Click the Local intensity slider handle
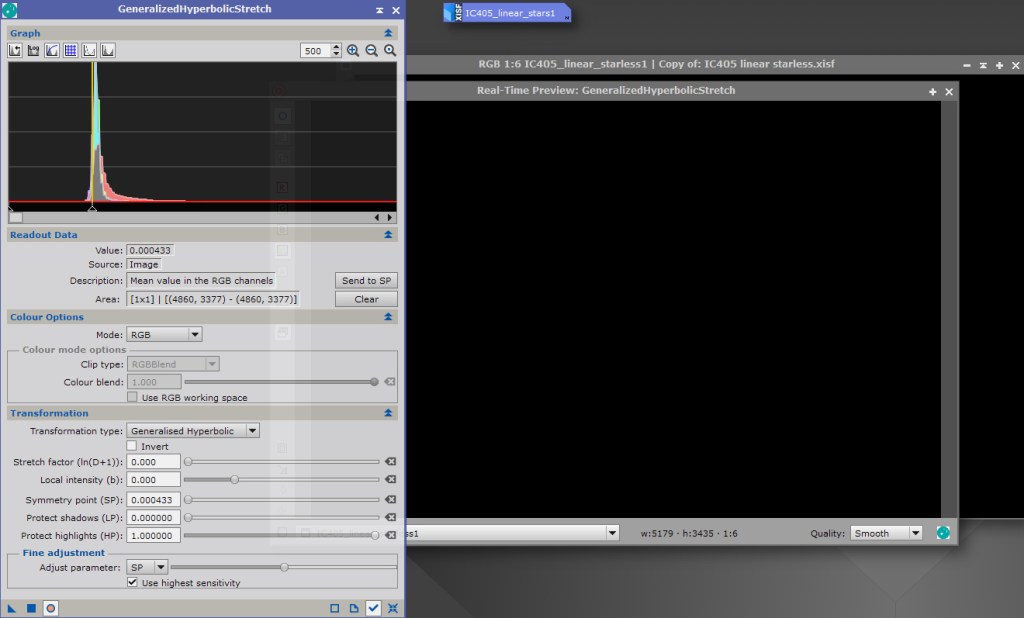 [x=234, y=480]
